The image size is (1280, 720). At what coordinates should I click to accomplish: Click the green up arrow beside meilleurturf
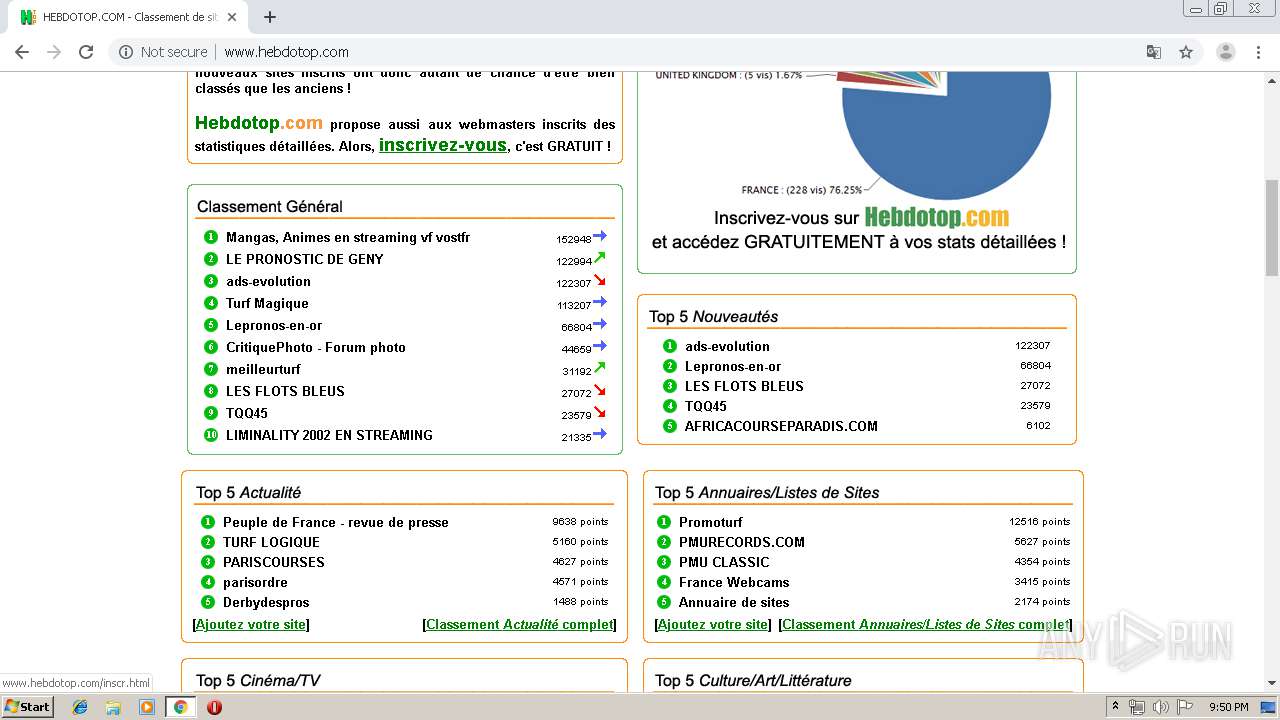coord(600,368)
